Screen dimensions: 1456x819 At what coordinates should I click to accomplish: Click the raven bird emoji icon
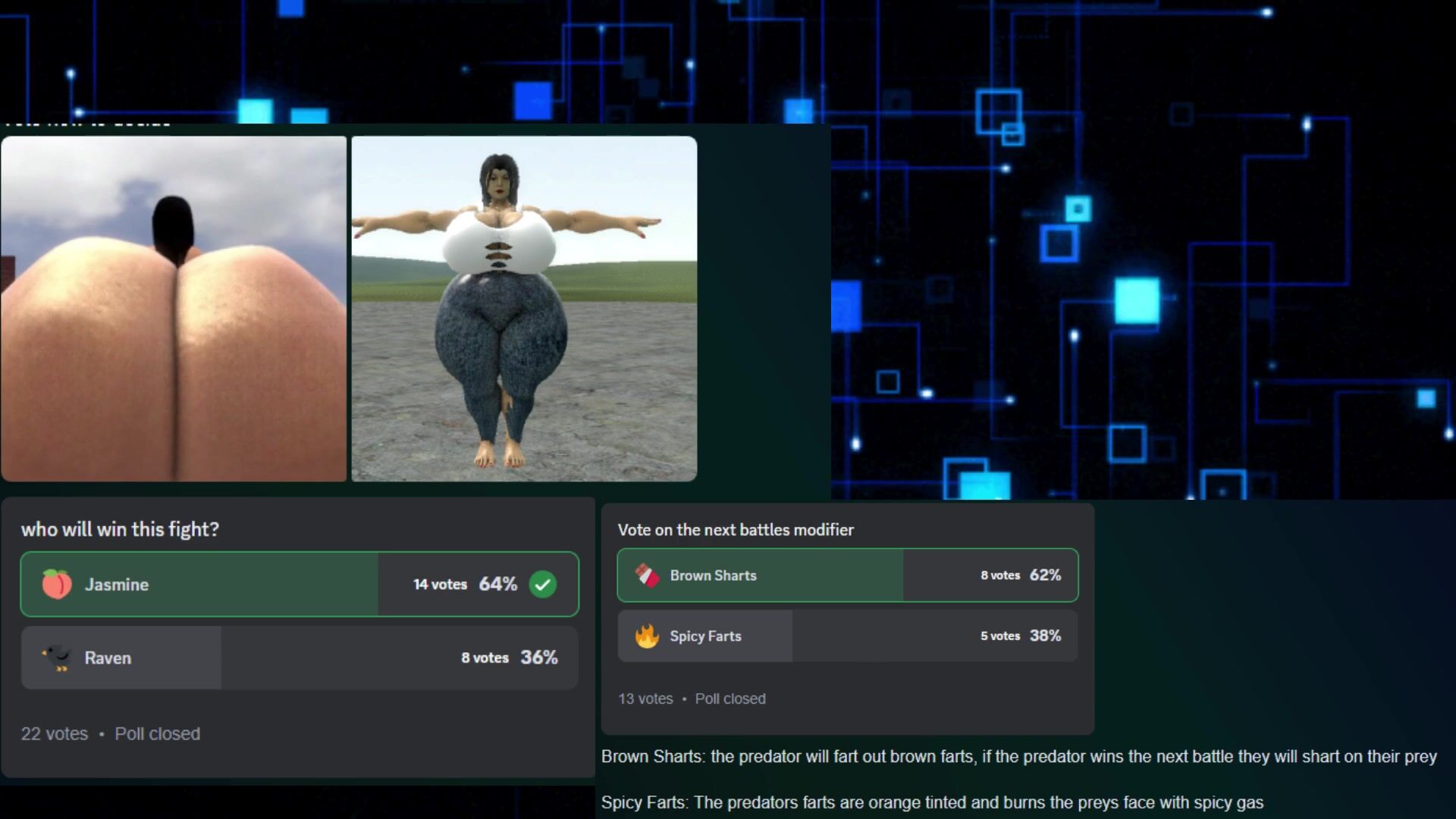pos(57,657)
